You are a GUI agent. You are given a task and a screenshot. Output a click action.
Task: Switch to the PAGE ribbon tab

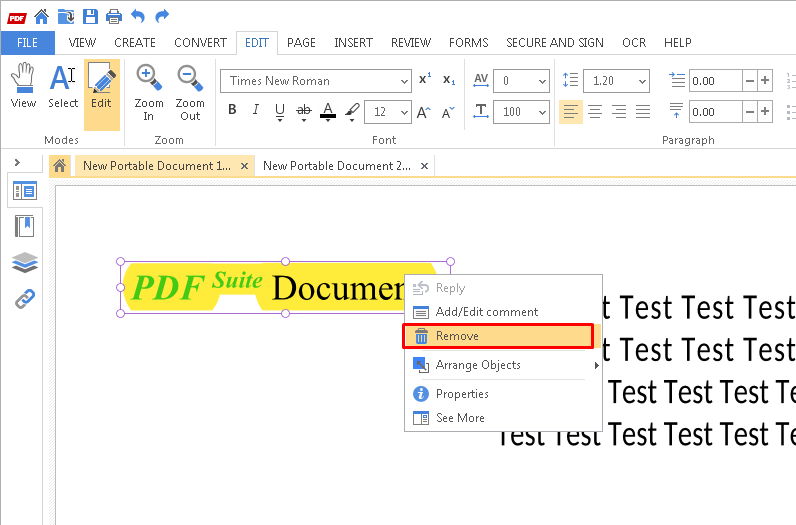click(301, 43)
